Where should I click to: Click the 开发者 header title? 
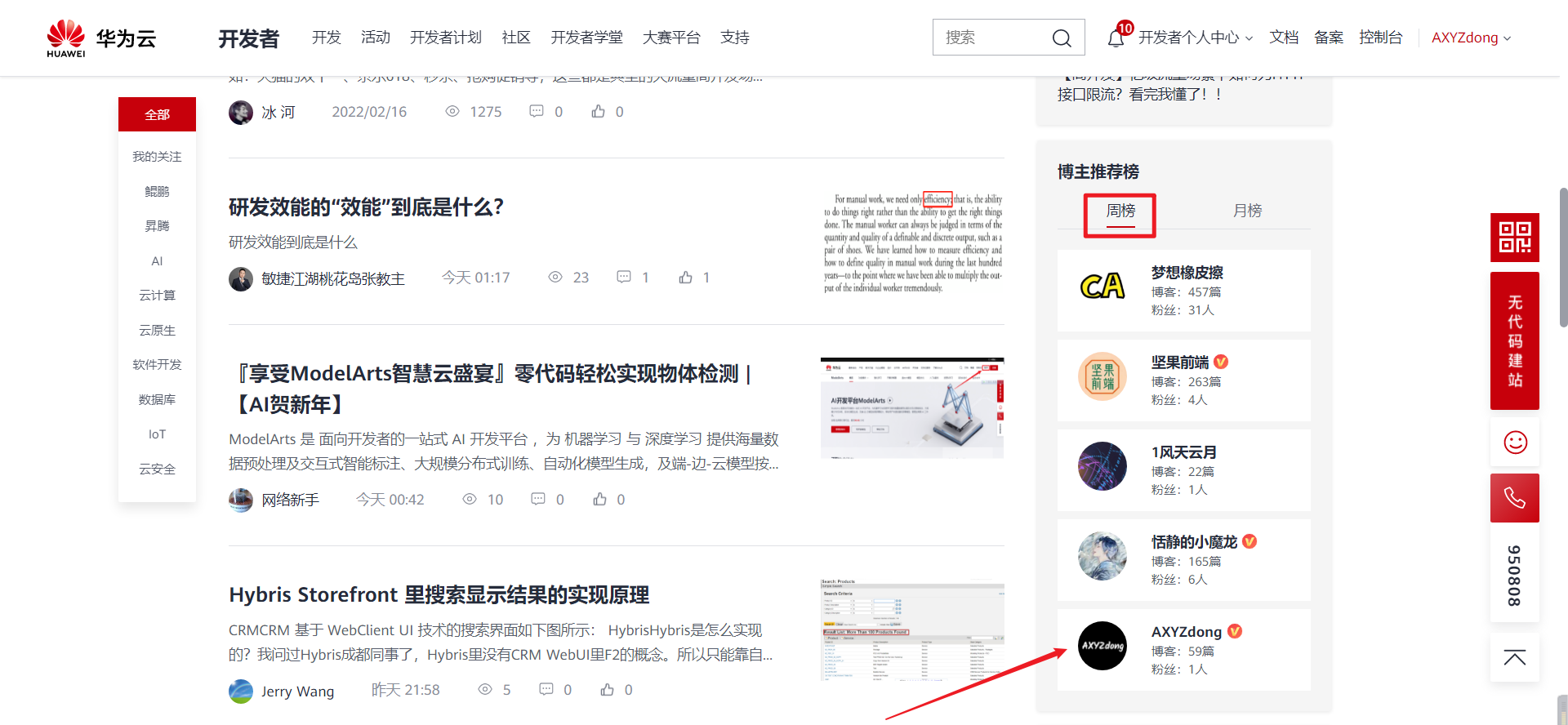click(248, 38)
